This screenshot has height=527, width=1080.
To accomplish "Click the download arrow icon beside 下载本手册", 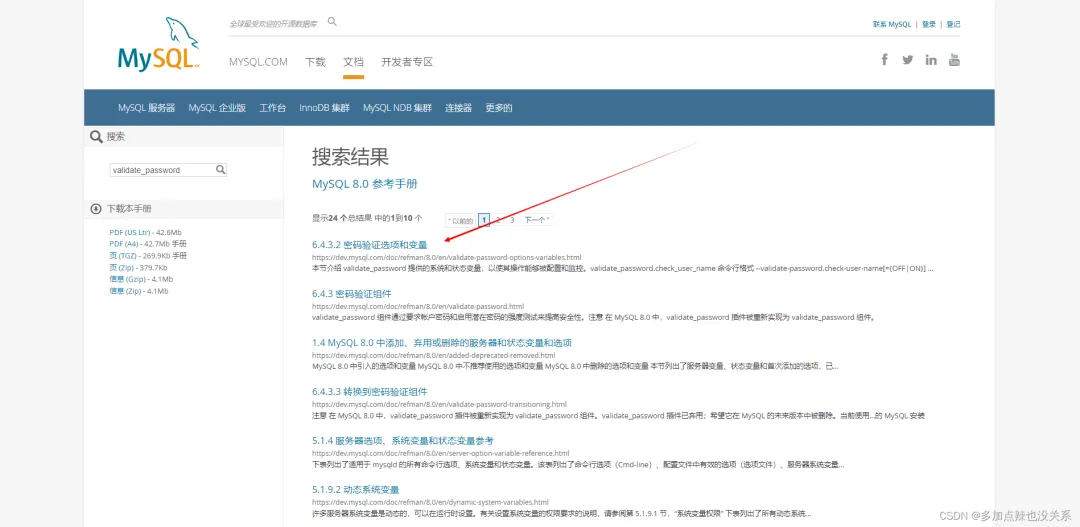I will (x=96, y=209).
